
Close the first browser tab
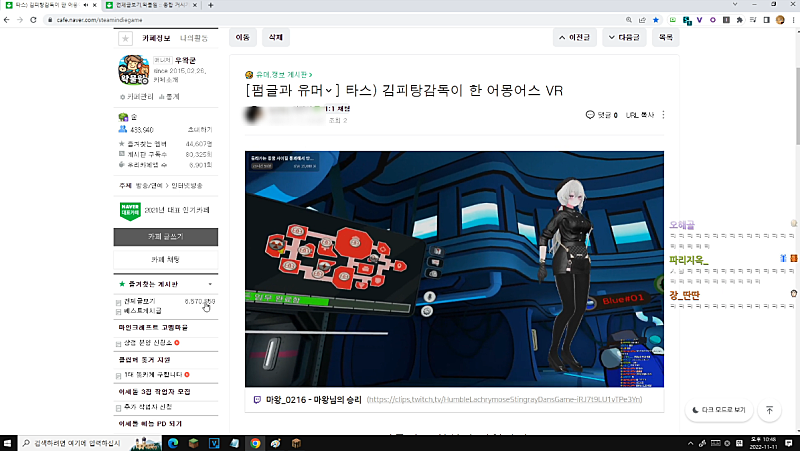click(x=94, y=5)
